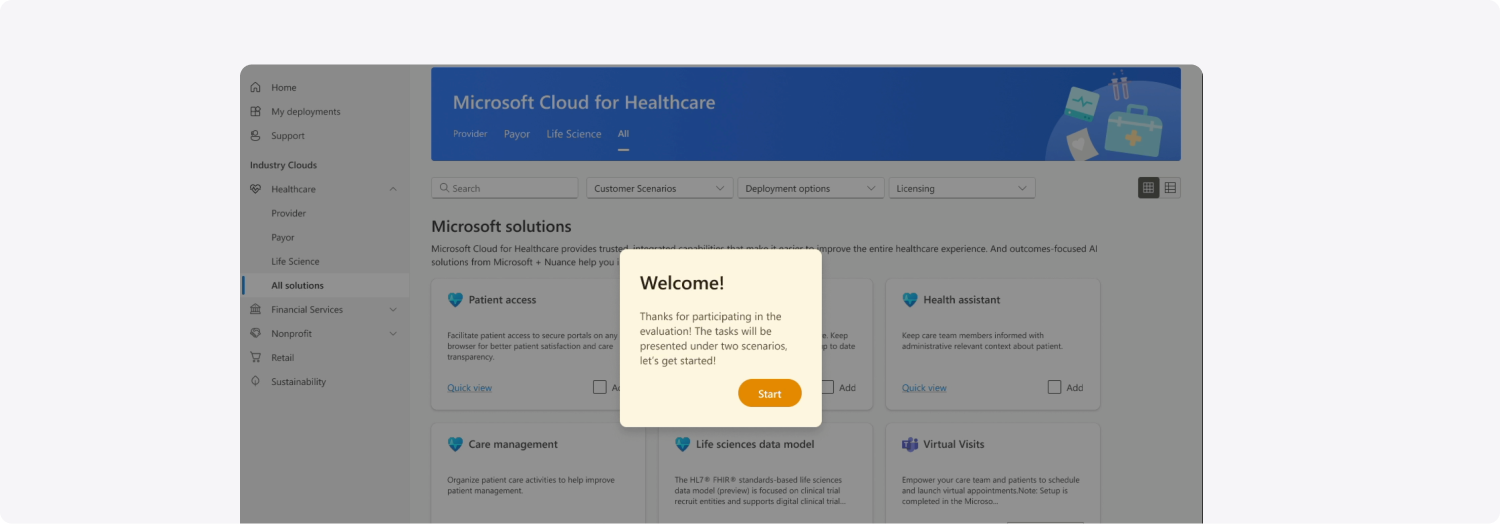Switch to the Payor banner tab
The height and width of the screenshot is (524, 1500).
point(517,134)
